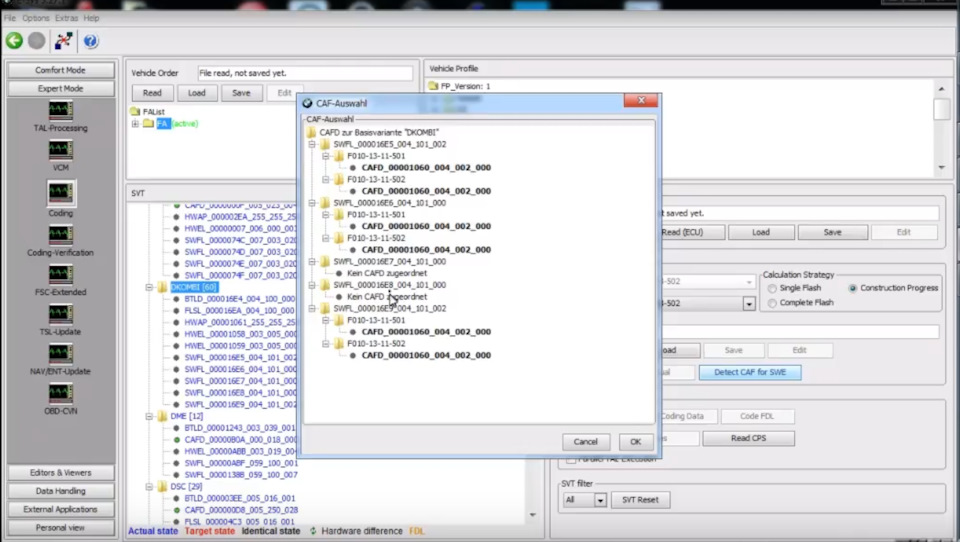Screen dimensions: 960x542
Task: Collapse DKOMBI [60] tree node
Action: (x=149, y=287)
